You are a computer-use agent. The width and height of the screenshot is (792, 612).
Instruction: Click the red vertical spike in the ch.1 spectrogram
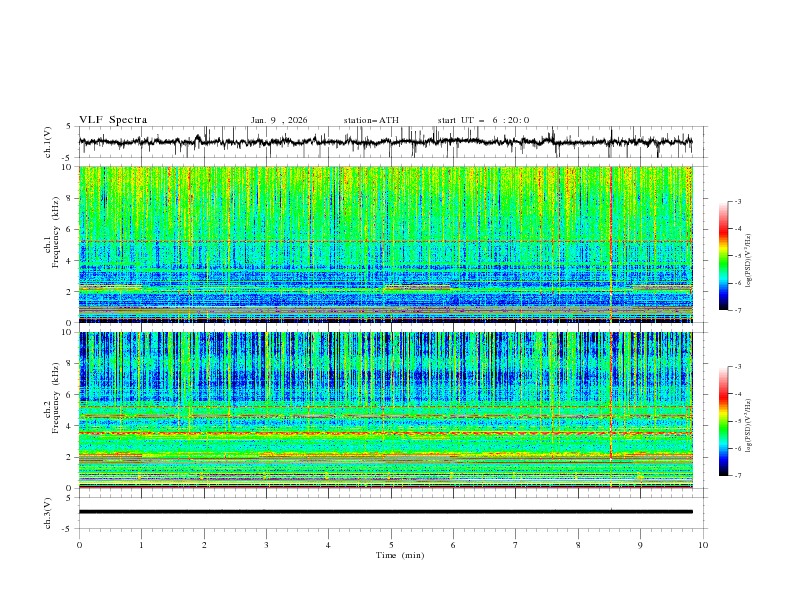(x=611, y=244)
